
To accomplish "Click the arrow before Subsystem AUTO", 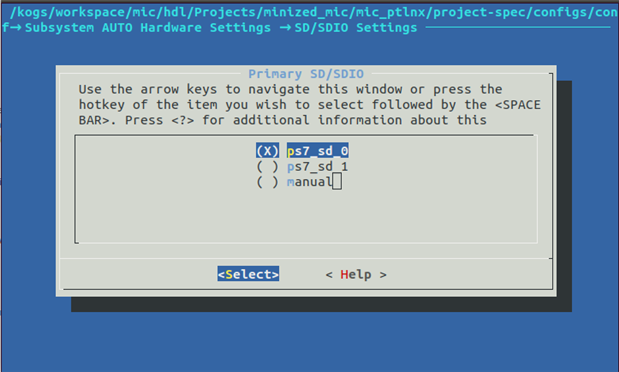I will pos(16,28).
